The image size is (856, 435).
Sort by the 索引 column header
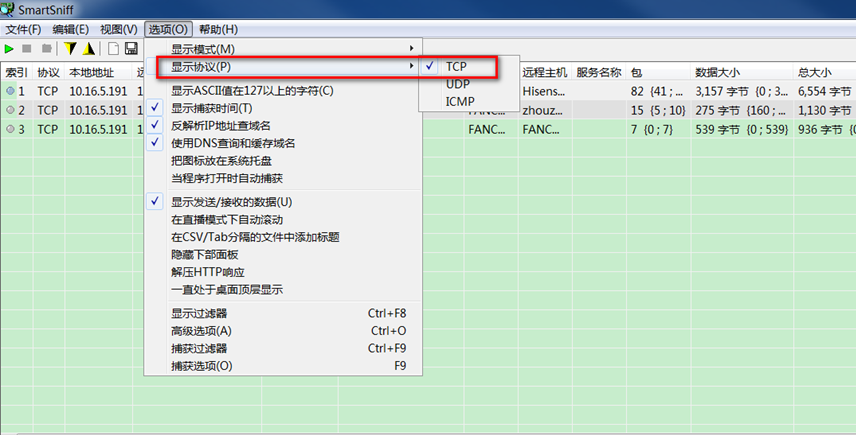pyautogui.click(x=16, y=72)
